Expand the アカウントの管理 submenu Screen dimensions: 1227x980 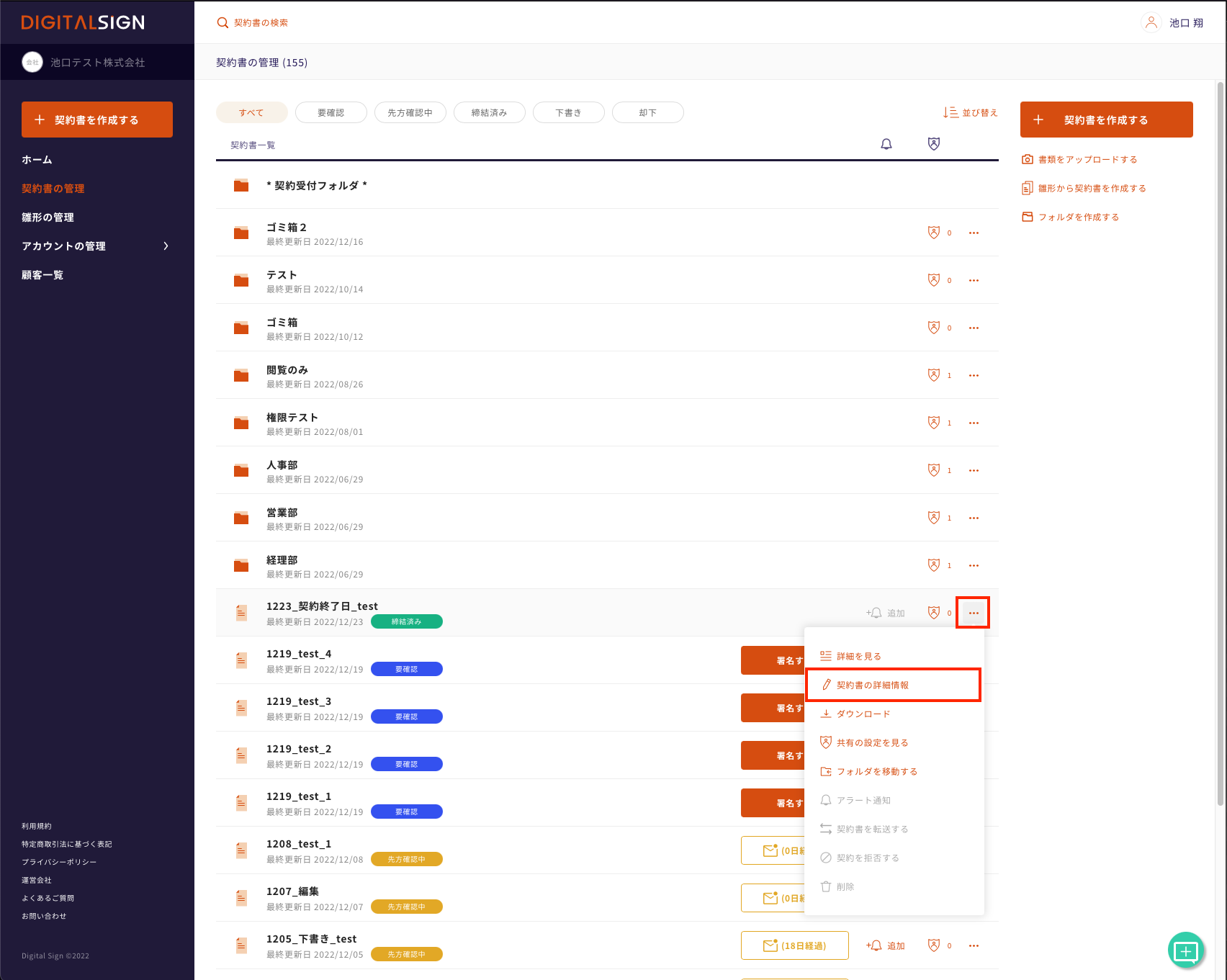click(x=166, y=246)
